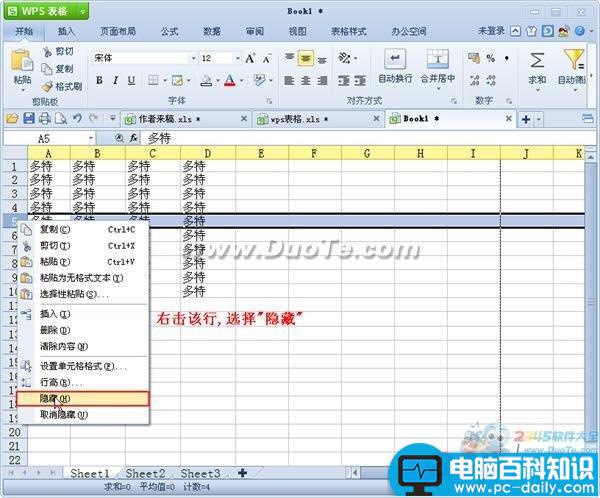Viewport: 600px width, 498px height.
Task: Click the decrease indent icon
Action: pos(344,81)
